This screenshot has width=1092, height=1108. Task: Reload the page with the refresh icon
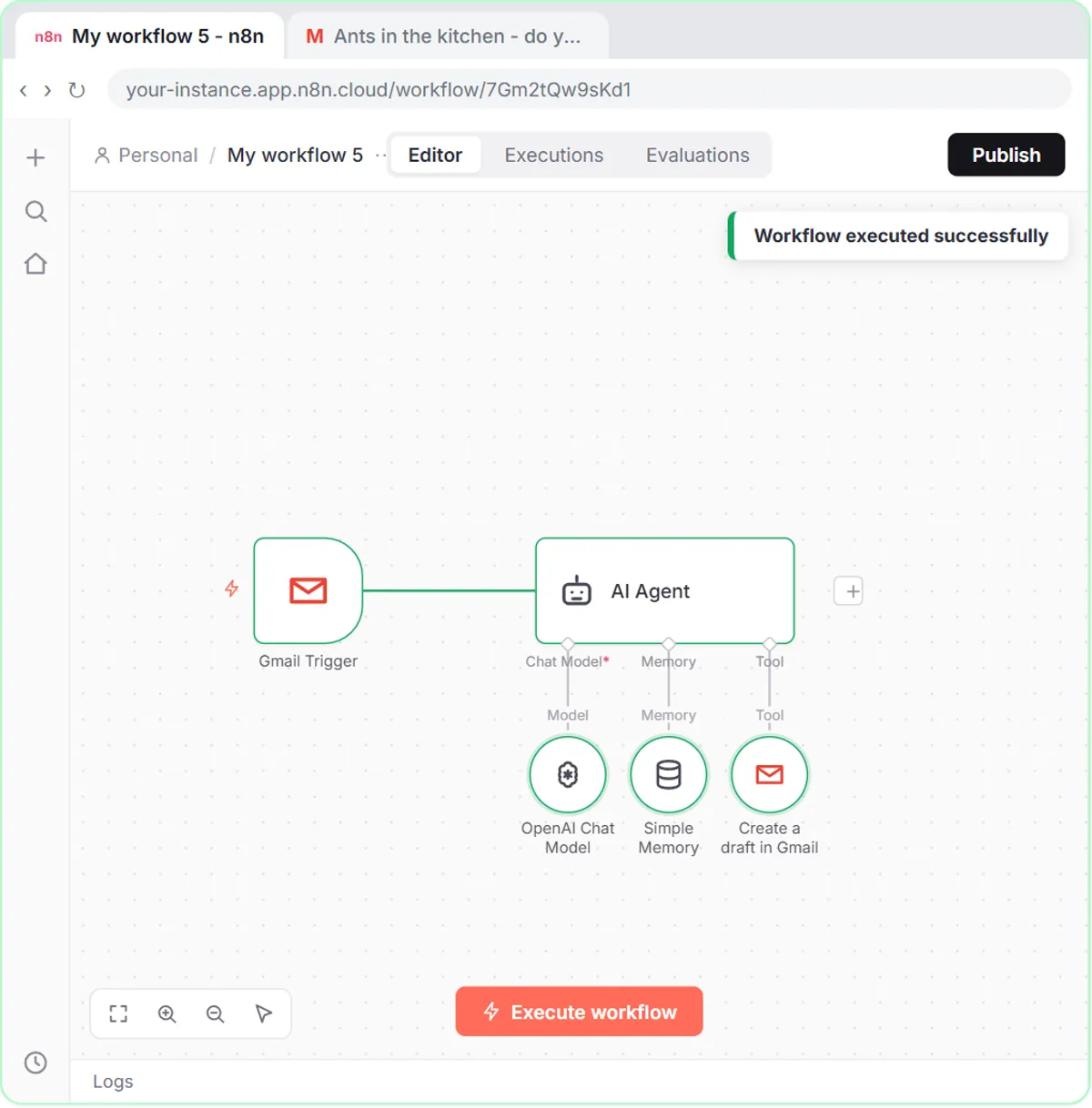[76, 90]
